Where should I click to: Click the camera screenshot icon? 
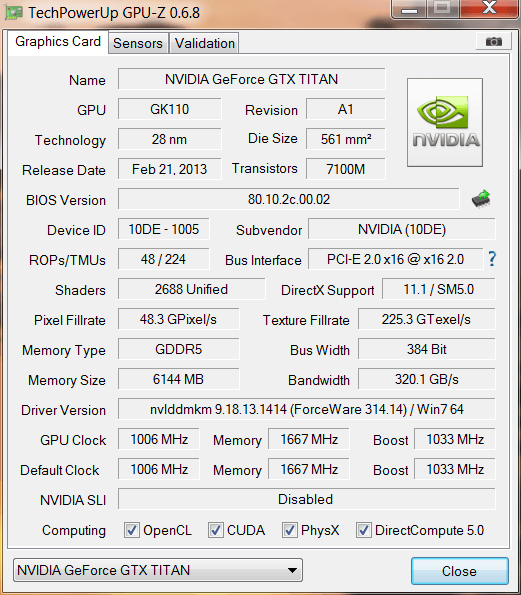pos(494,41)
